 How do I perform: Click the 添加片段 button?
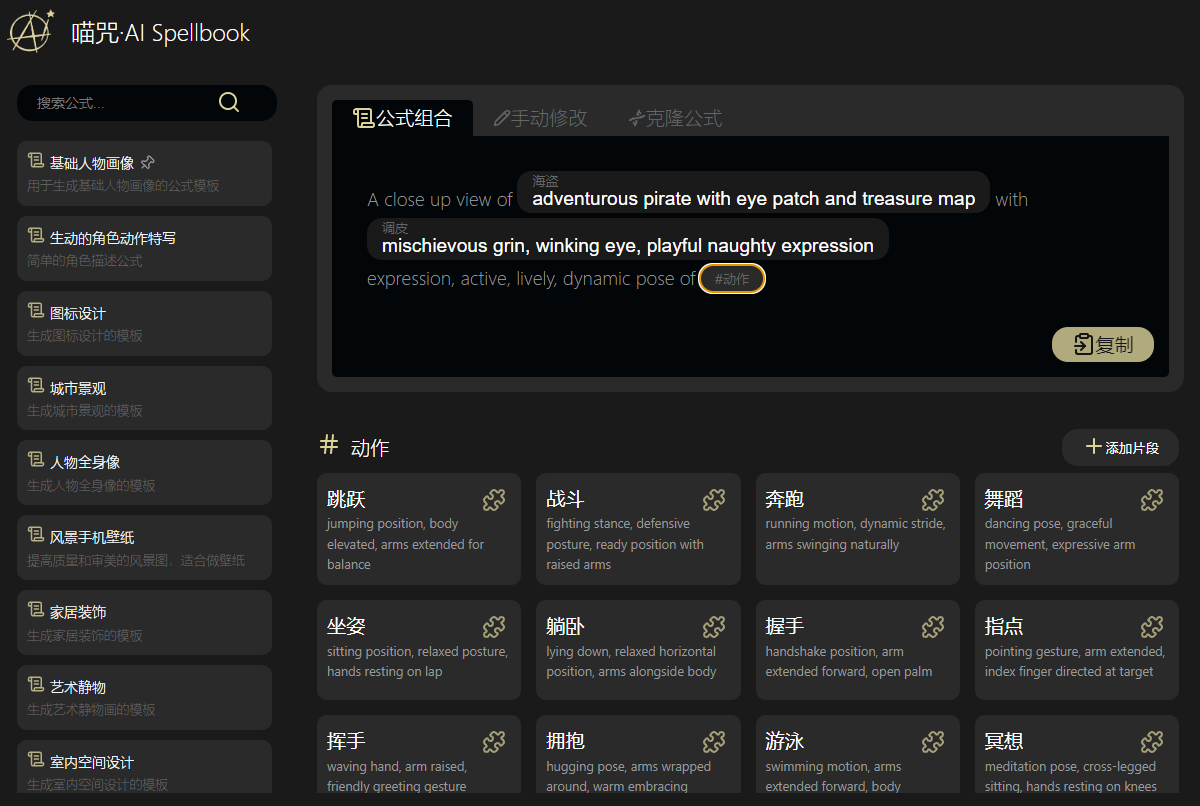click(x=1121, y=447)
